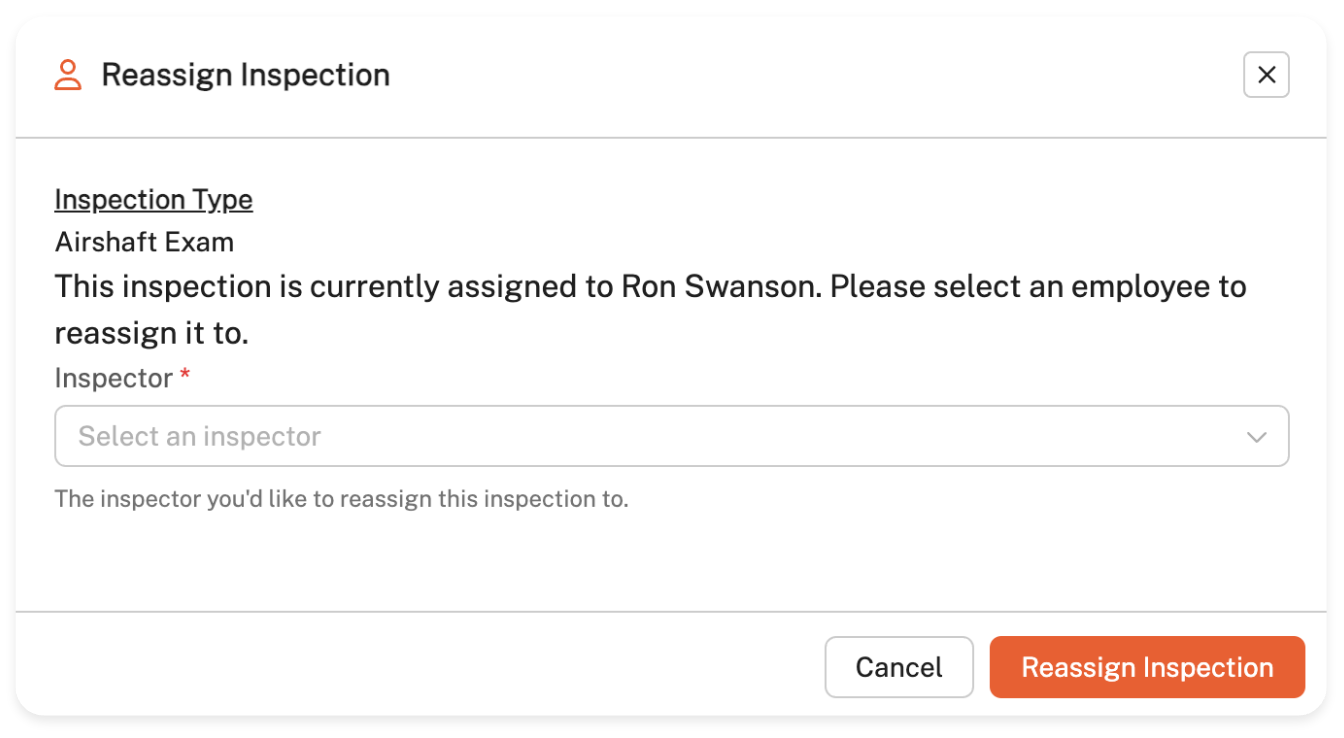Click the name Ron Swanson in message

click(718, 287)
